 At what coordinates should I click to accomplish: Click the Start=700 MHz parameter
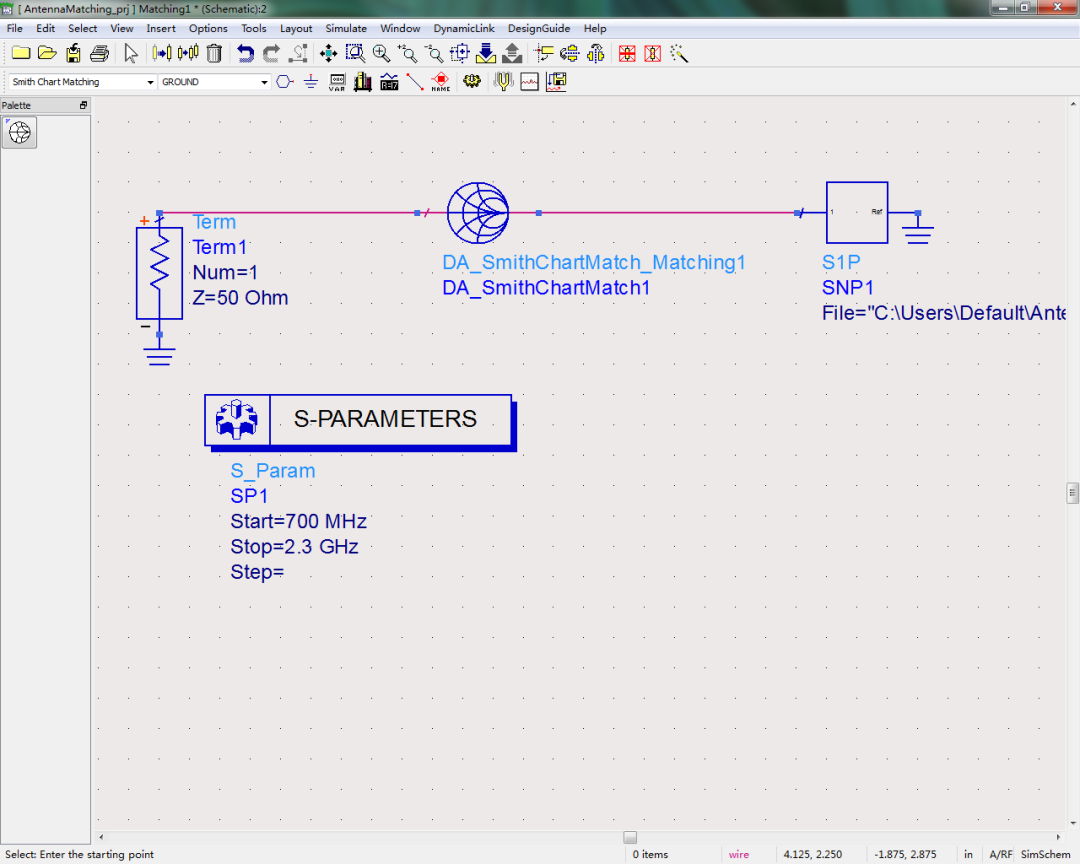point(298,521)
